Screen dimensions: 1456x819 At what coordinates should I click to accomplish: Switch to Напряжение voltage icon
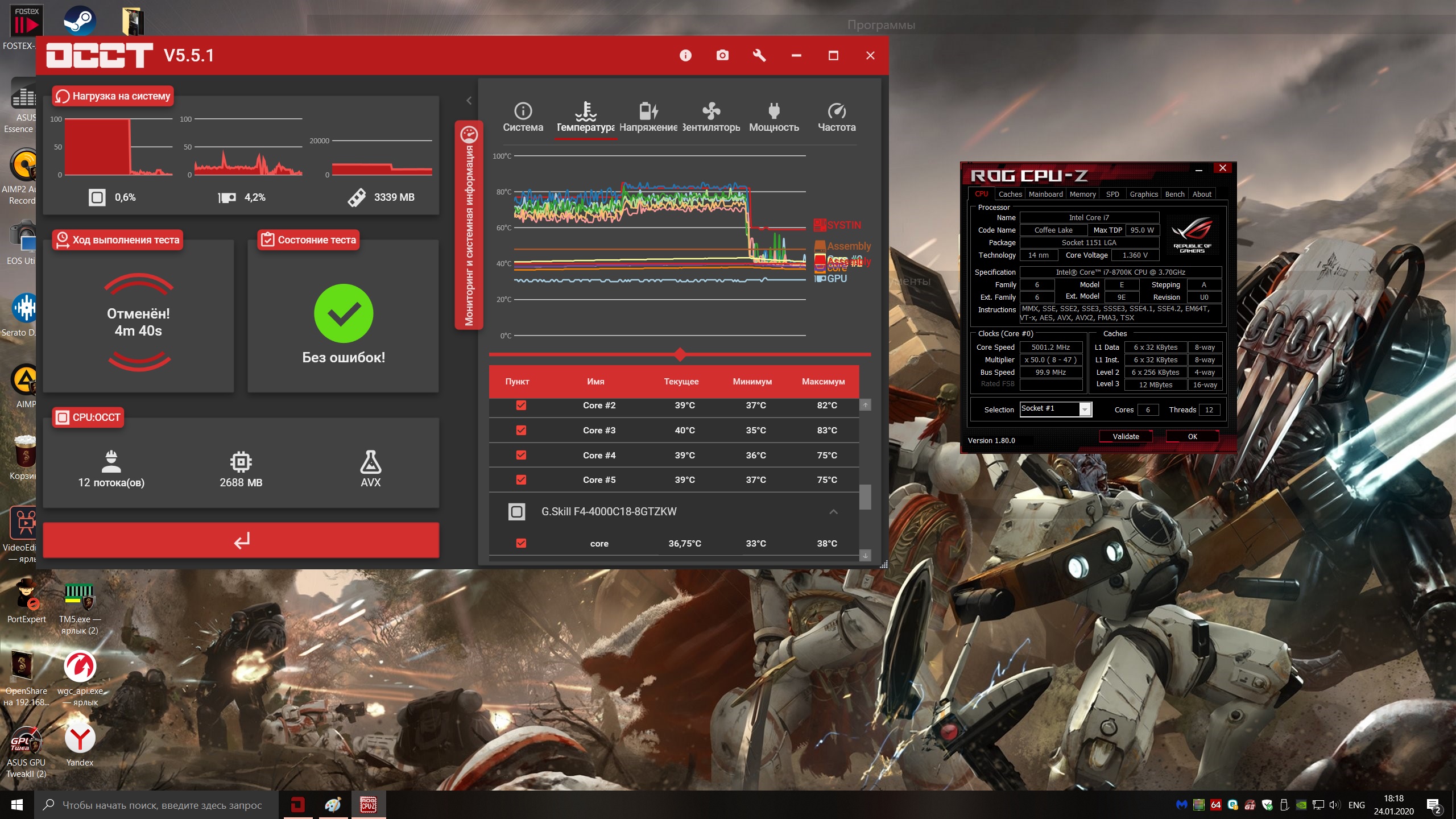coord(648,111)
